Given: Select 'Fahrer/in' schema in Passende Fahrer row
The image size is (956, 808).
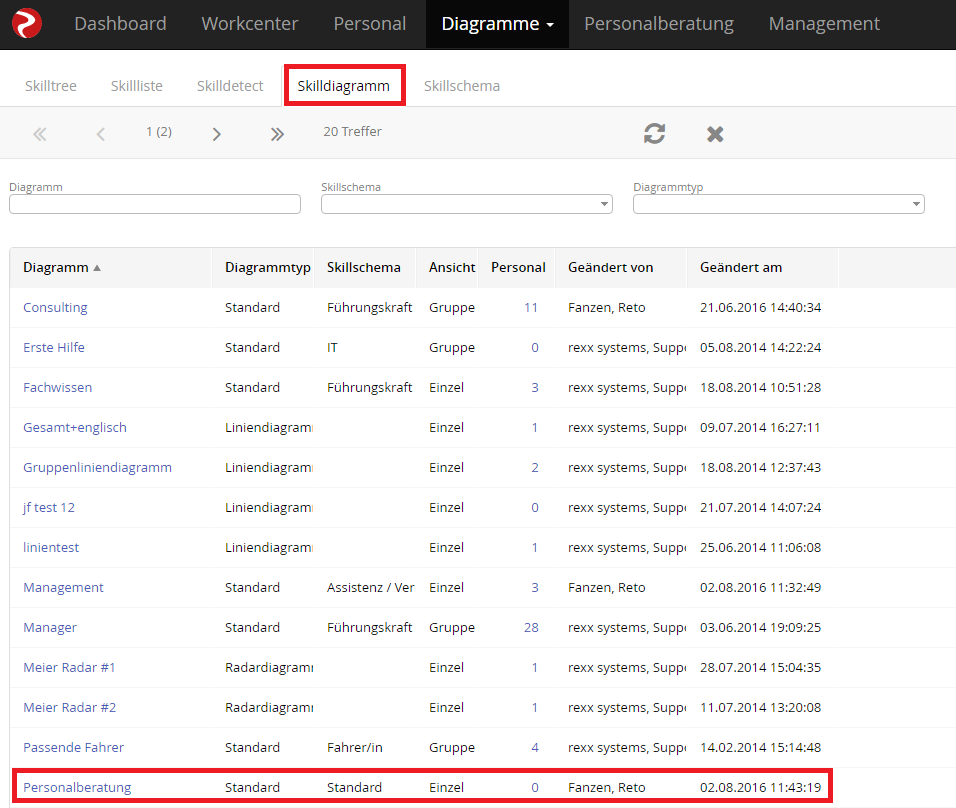Looking at the screenshot, I should pos(355,748).
